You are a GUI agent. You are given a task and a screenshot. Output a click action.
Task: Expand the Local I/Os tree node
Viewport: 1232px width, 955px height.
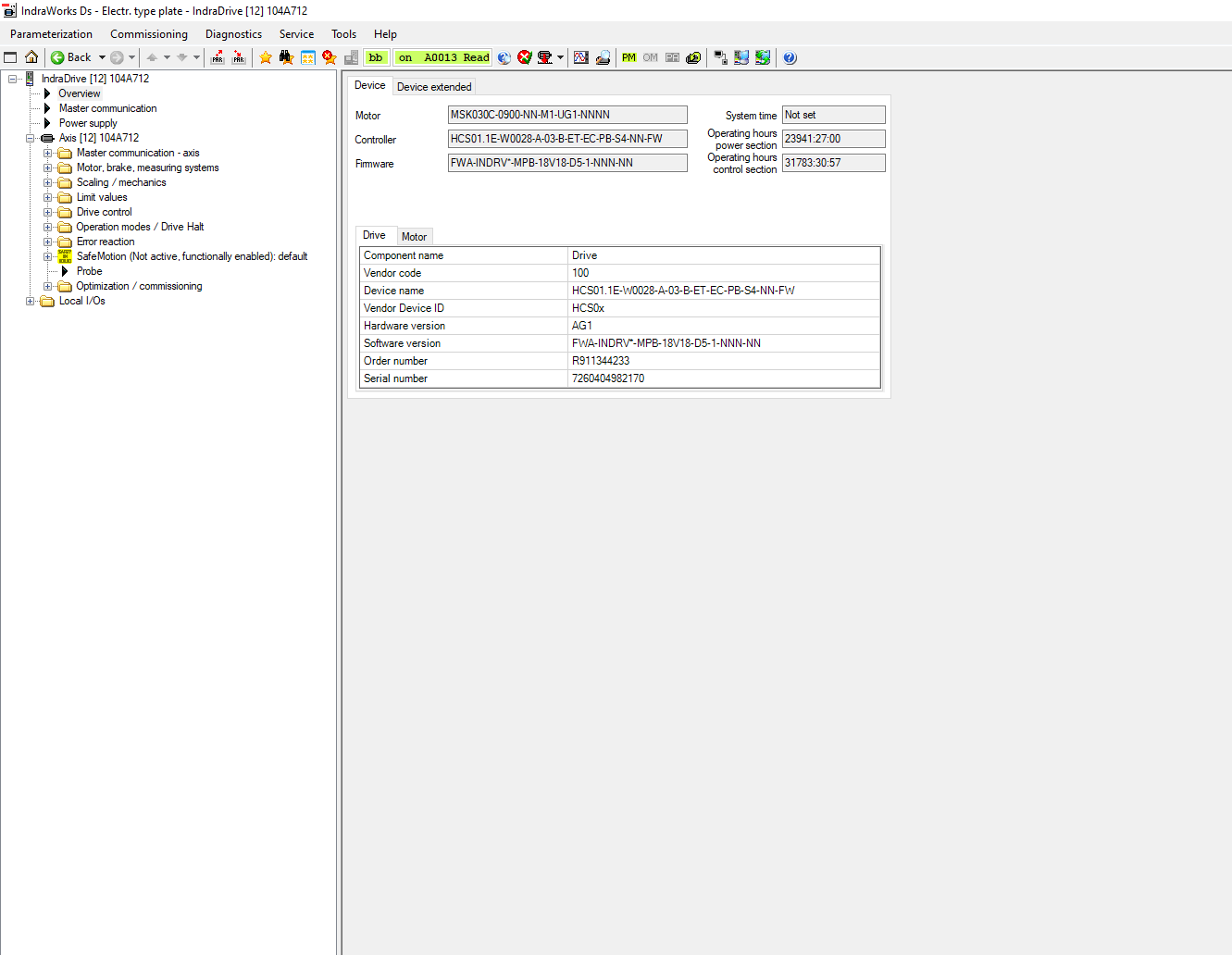click(x=31, y=301)
